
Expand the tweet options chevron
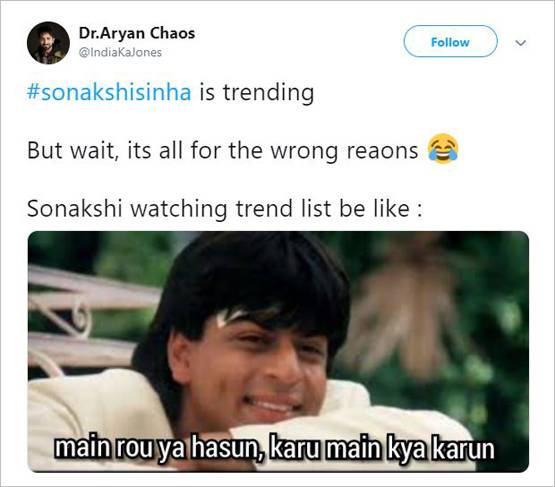pos(520,43)
